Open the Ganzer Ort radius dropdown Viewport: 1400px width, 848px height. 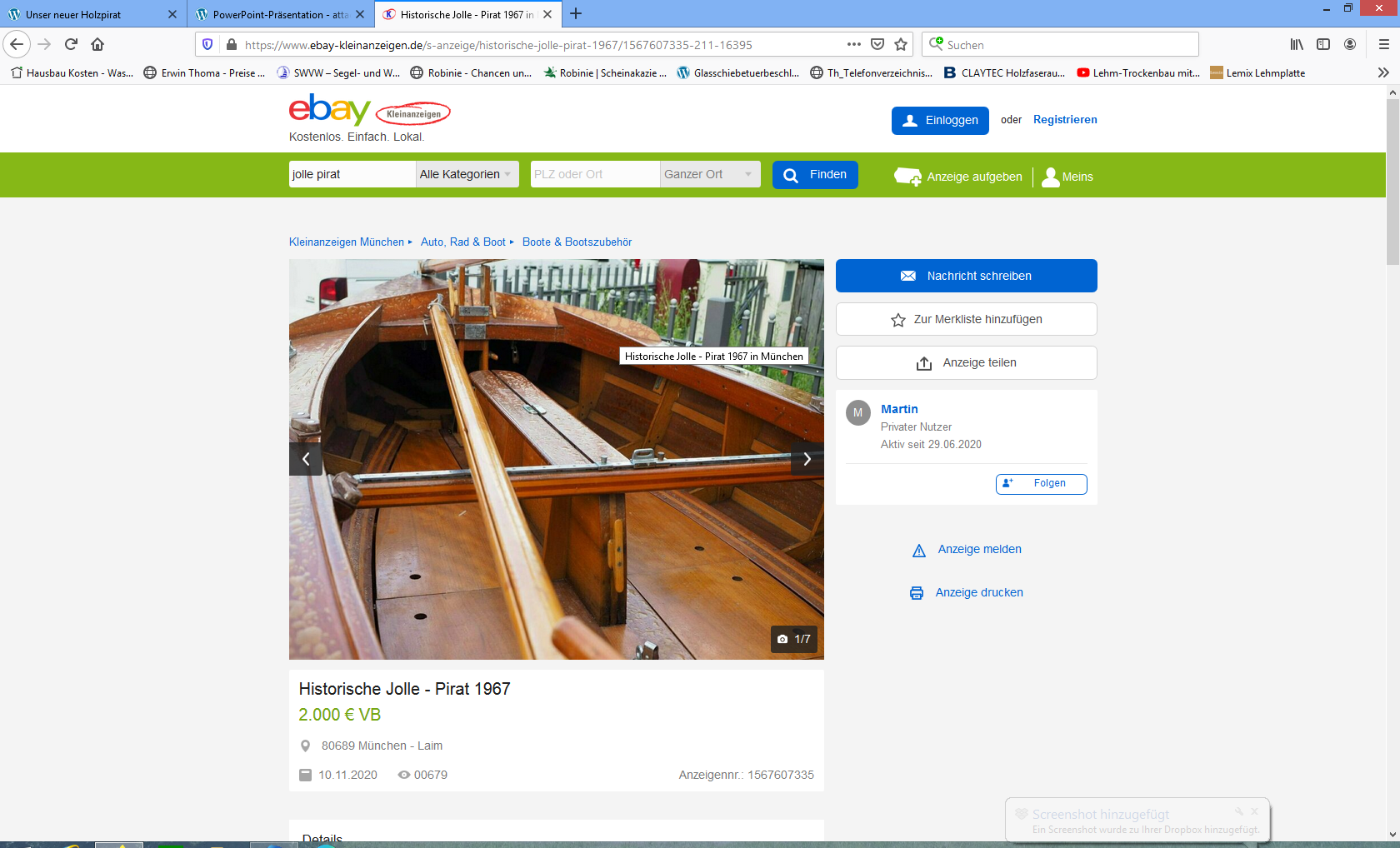(709, 174)
